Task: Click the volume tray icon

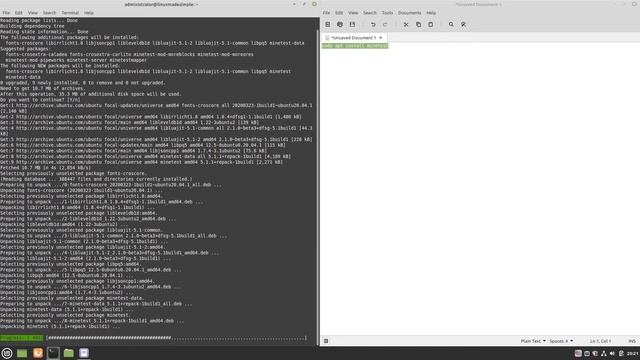Action: coord(612,353)
